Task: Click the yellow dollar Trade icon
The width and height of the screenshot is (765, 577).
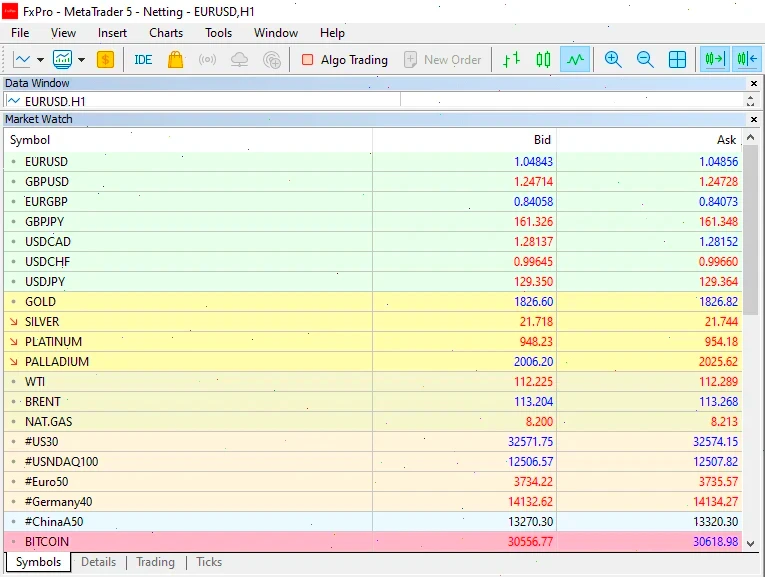Action: coord(105,60)
